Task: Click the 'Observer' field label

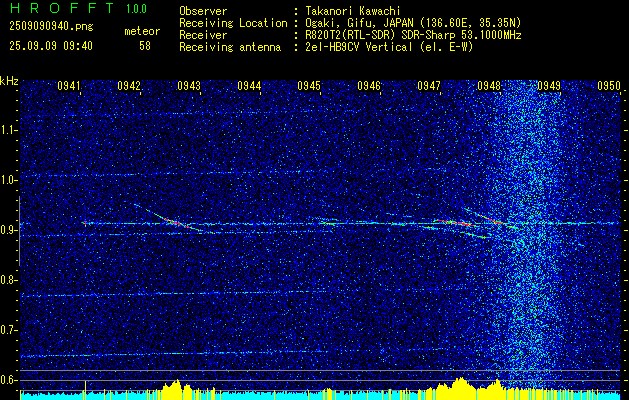Action: coord(203,11)
